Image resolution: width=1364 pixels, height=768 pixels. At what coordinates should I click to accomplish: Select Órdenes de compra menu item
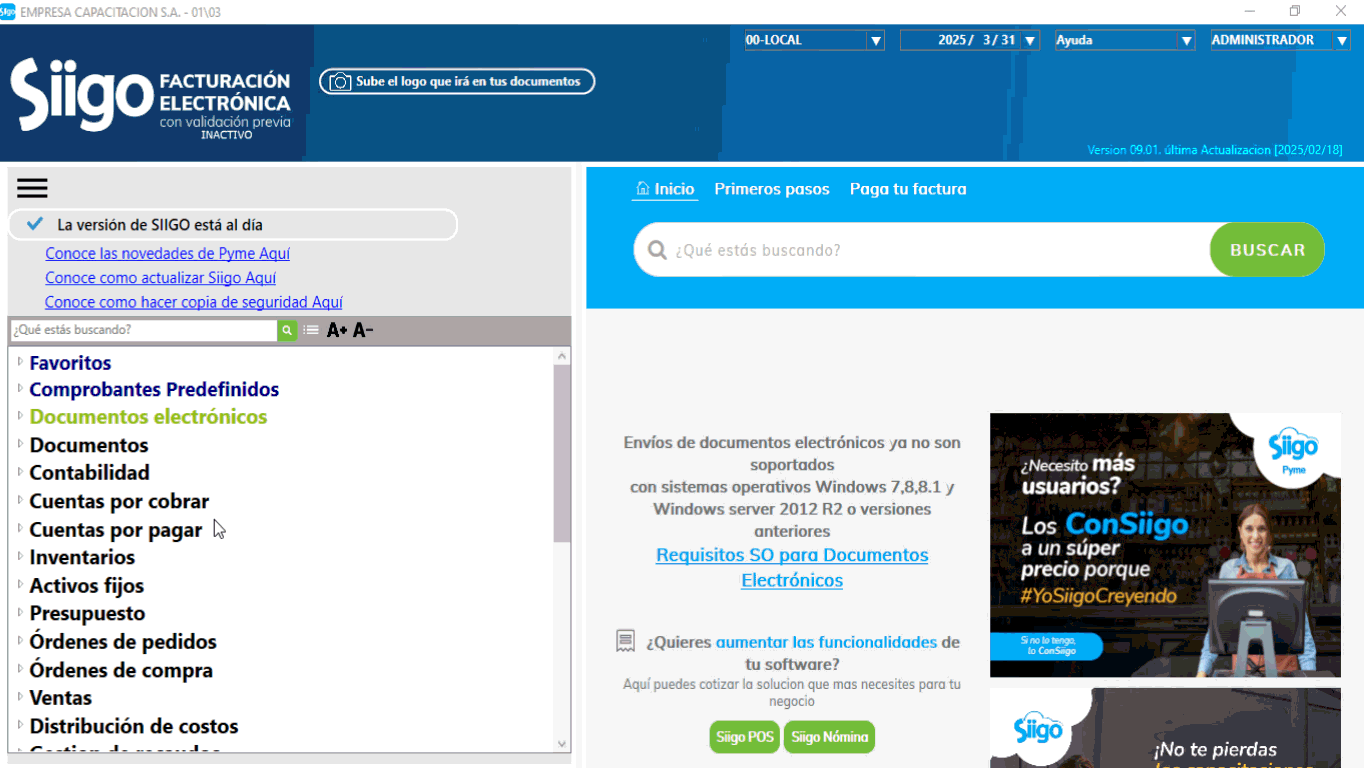pos(121,670)
